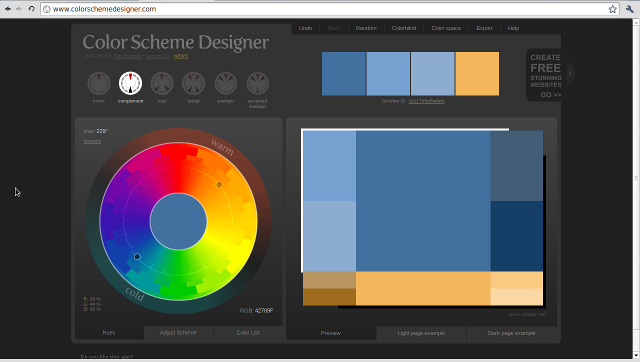Click the wide orange preview block
Image resolution: width=640 pixels, height=362 pixels.
(423, 288)
